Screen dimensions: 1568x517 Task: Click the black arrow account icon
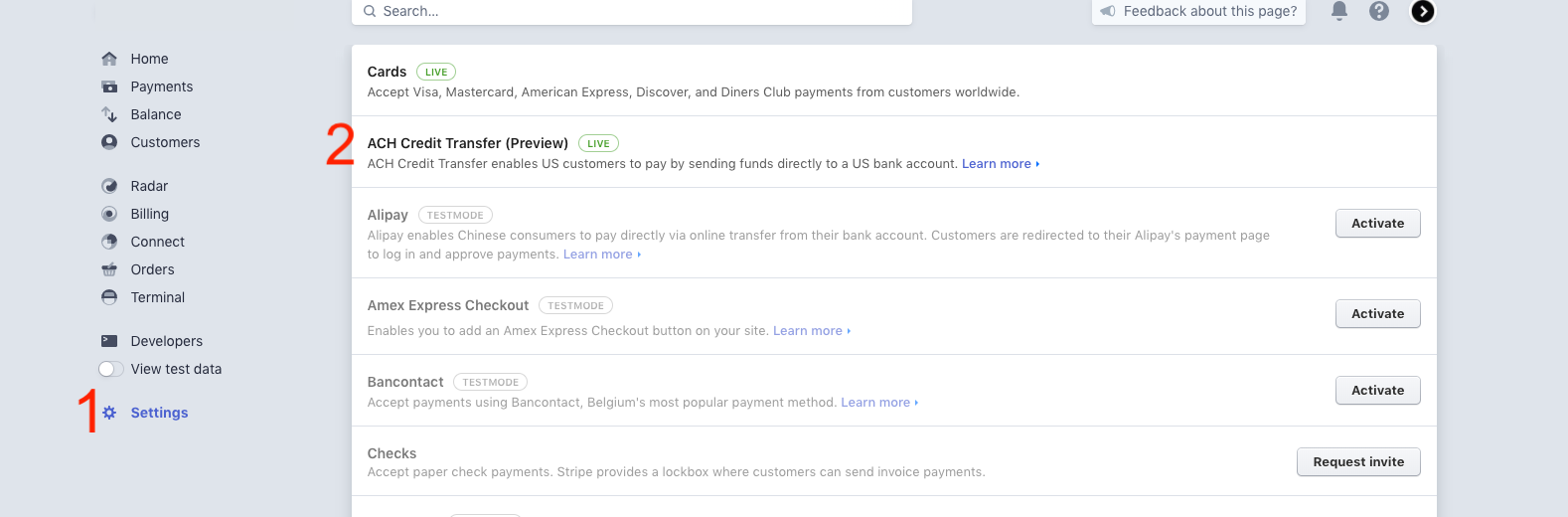1423,11
